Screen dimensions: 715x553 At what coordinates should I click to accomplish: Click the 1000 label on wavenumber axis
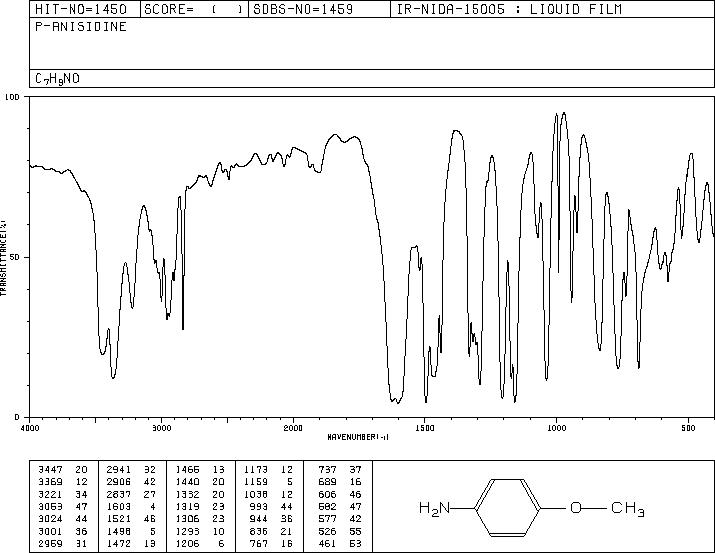[x=556, y=428]
